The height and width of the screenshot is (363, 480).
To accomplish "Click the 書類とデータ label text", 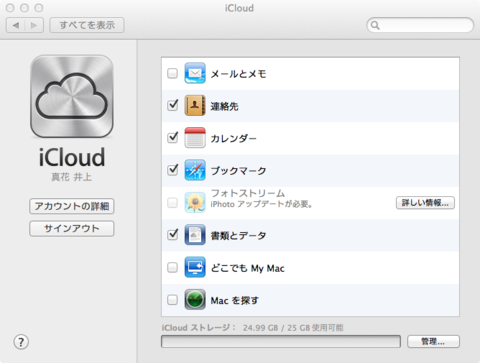I will (x=238, y=236).
